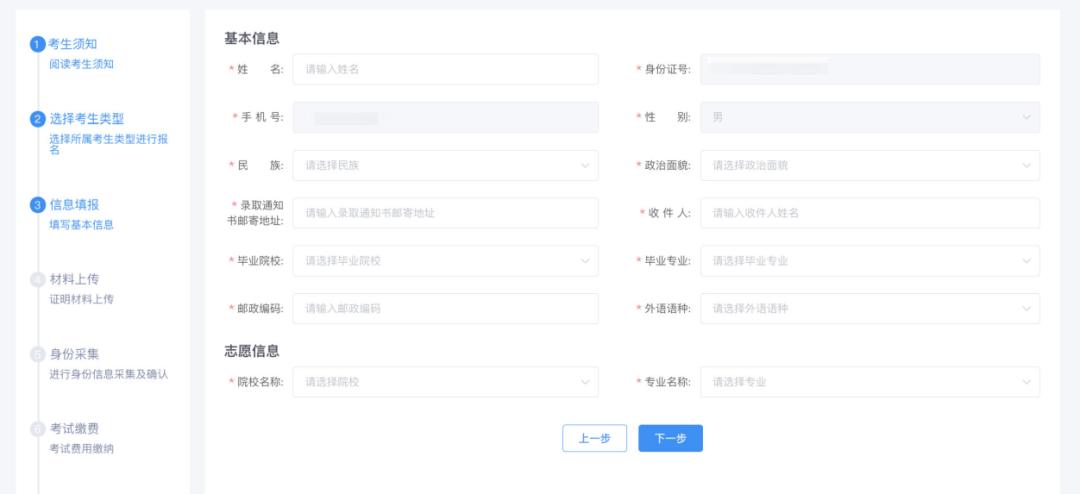Screen dimensions: 1080x494
Task: Click step 5 circle icon for 身份采集
Action: tap(37, 355)
